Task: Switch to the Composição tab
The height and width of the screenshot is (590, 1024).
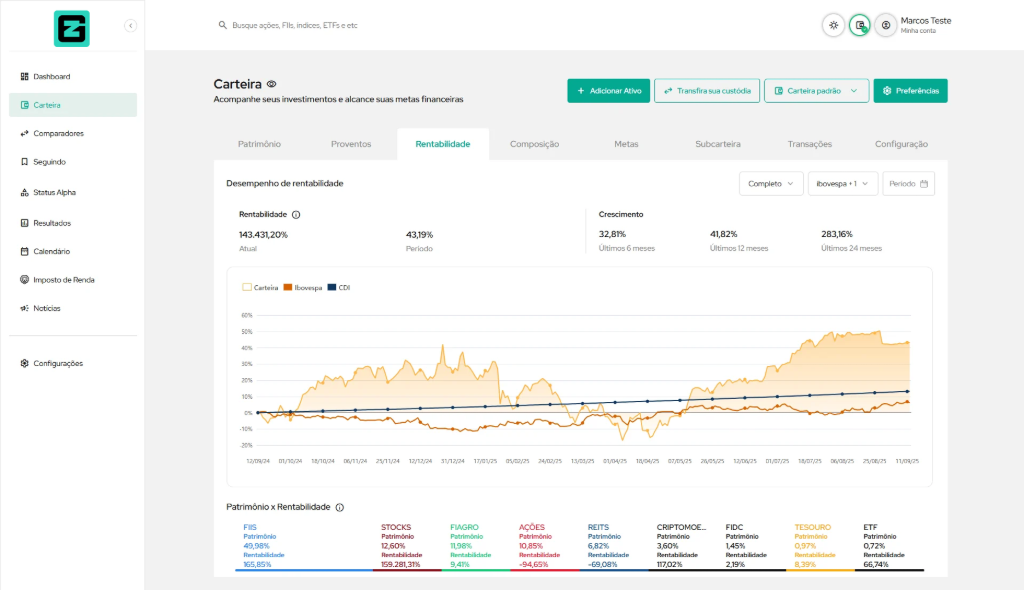Action: (534, 144)
